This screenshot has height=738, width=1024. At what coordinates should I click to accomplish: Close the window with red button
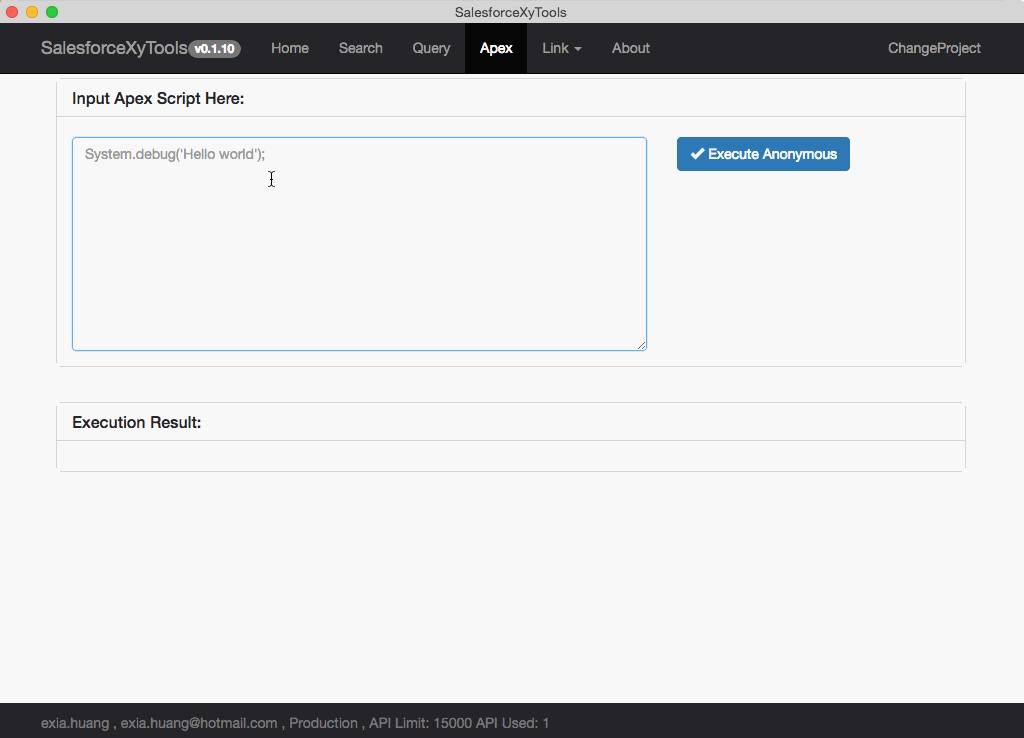[x=12, y=12]
